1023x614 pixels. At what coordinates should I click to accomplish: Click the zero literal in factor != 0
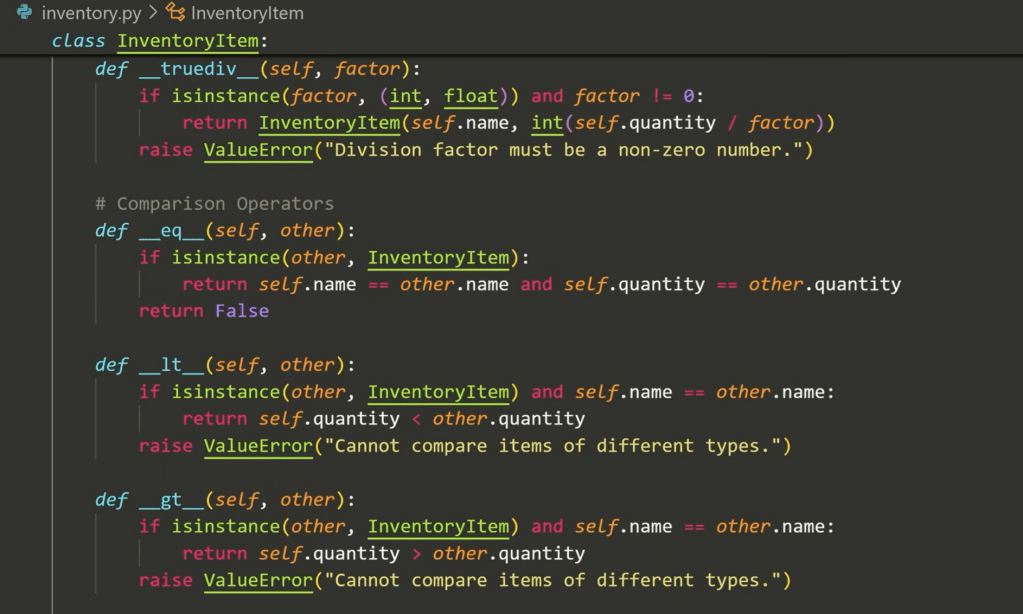(x=688, y=96)
